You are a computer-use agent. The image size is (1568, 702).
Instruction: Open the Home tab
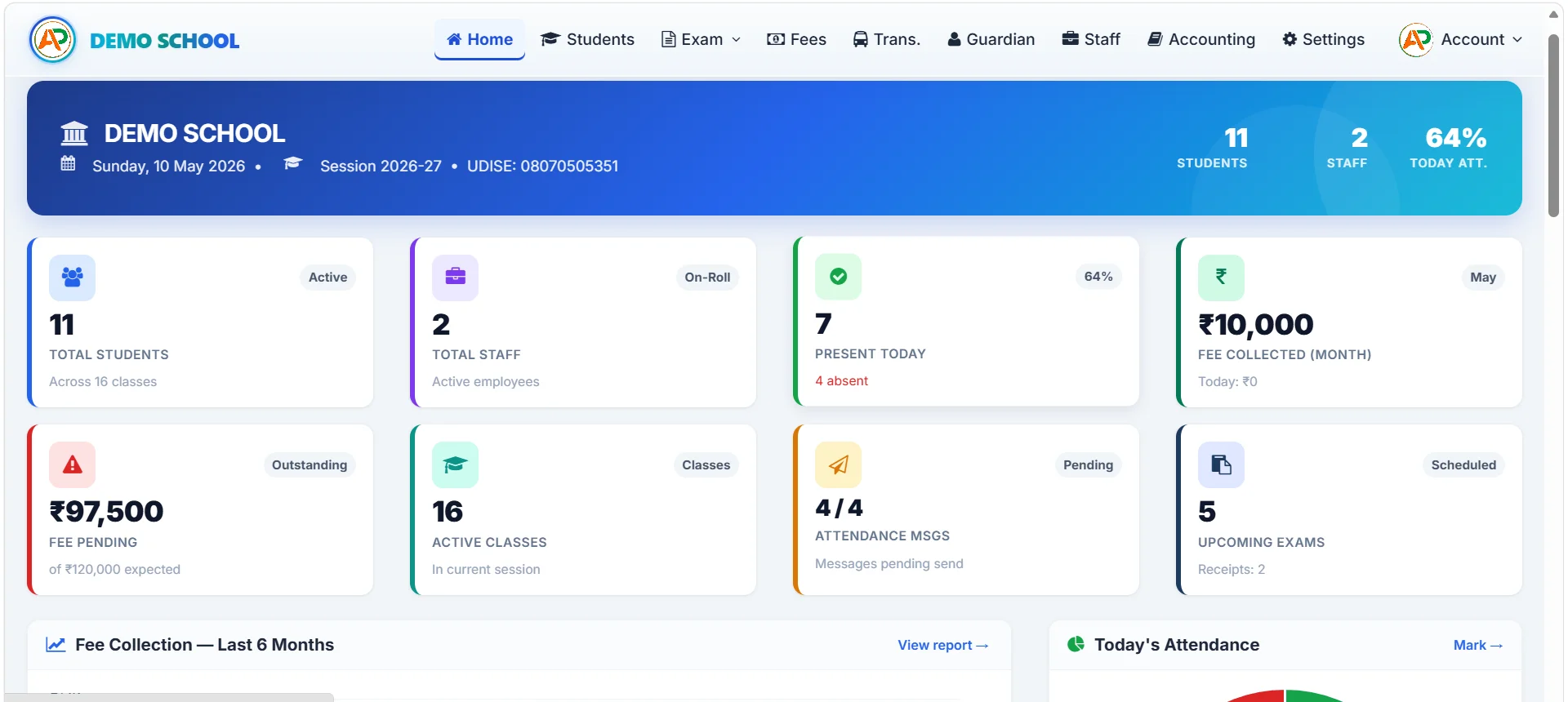point(479,39)
